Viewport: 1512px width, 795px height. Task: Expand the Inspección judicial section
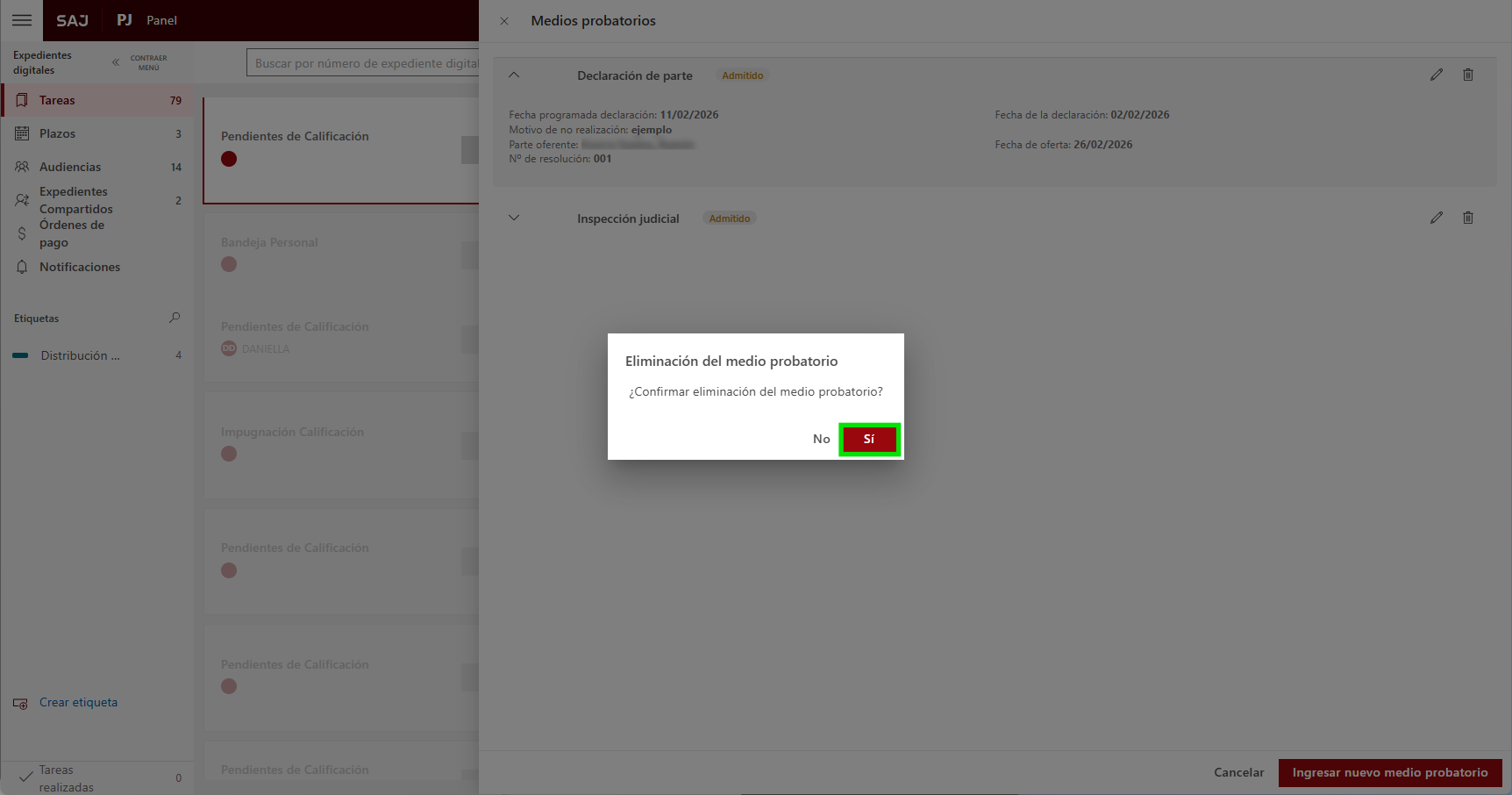pos(514,218)
